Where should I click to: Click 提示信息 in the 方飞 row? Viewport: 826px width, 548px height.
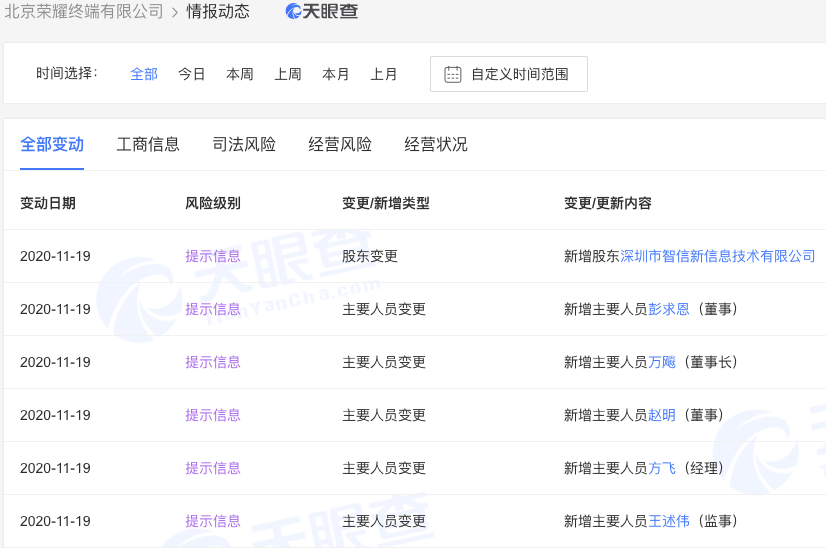coord(213,468)
